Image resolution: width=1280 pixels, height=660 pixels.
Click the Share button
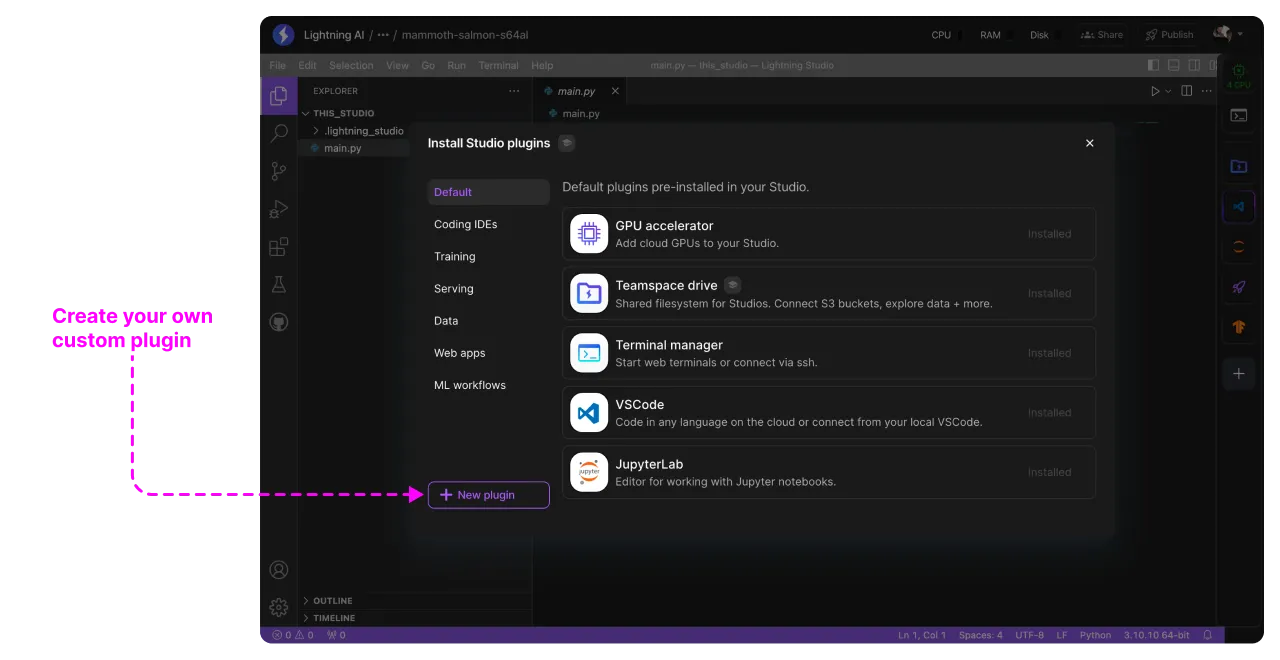click(x=1102, y=35)
